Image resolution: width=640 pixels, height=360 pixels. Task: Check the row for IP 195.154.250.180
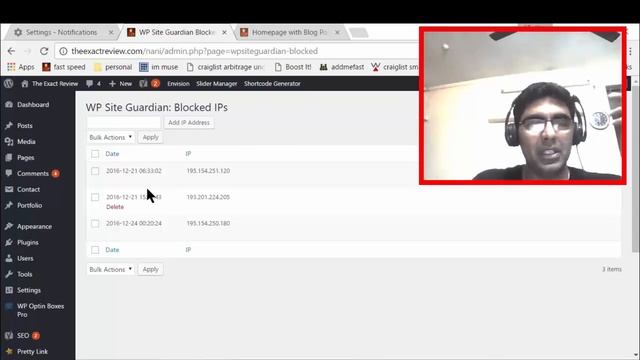click(x=95, y=223)
